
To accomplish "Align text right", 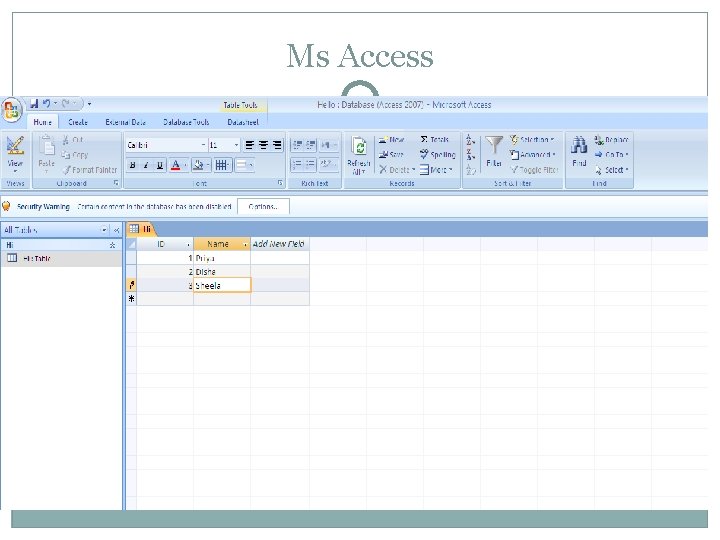I will tap(277, 145).
